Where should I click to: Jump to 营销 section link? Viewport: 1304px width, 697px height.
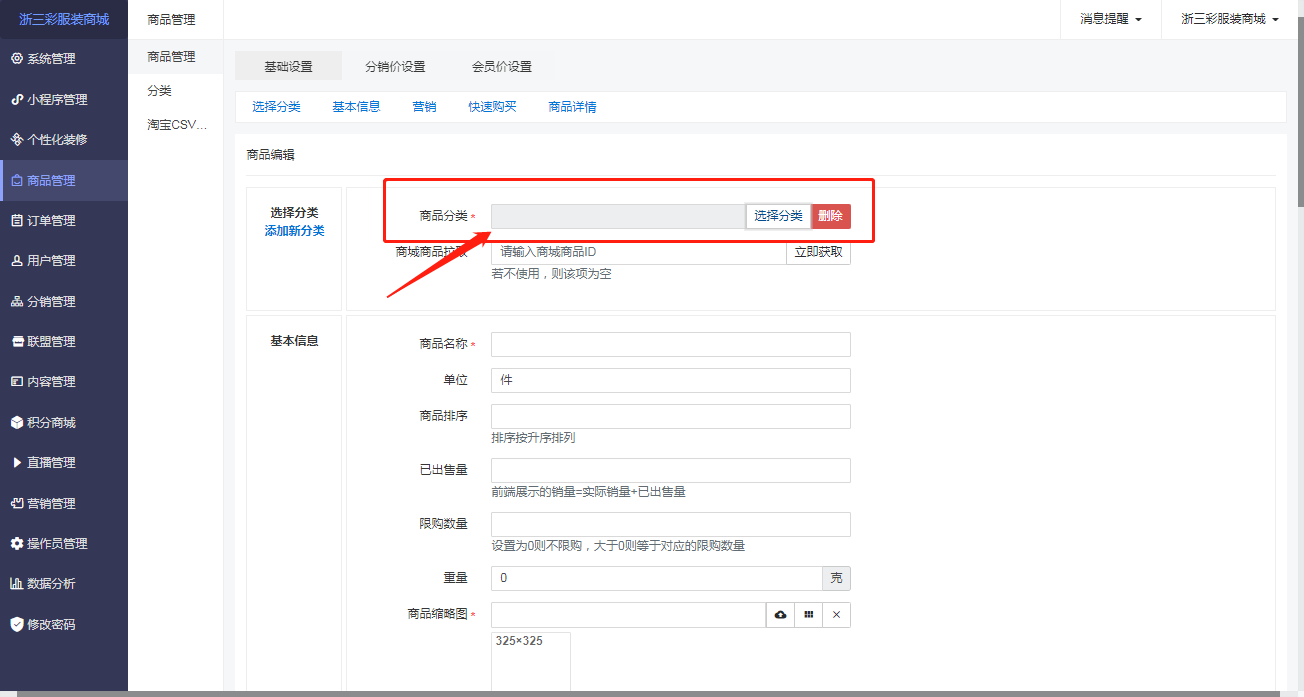(x=424, y=107)
